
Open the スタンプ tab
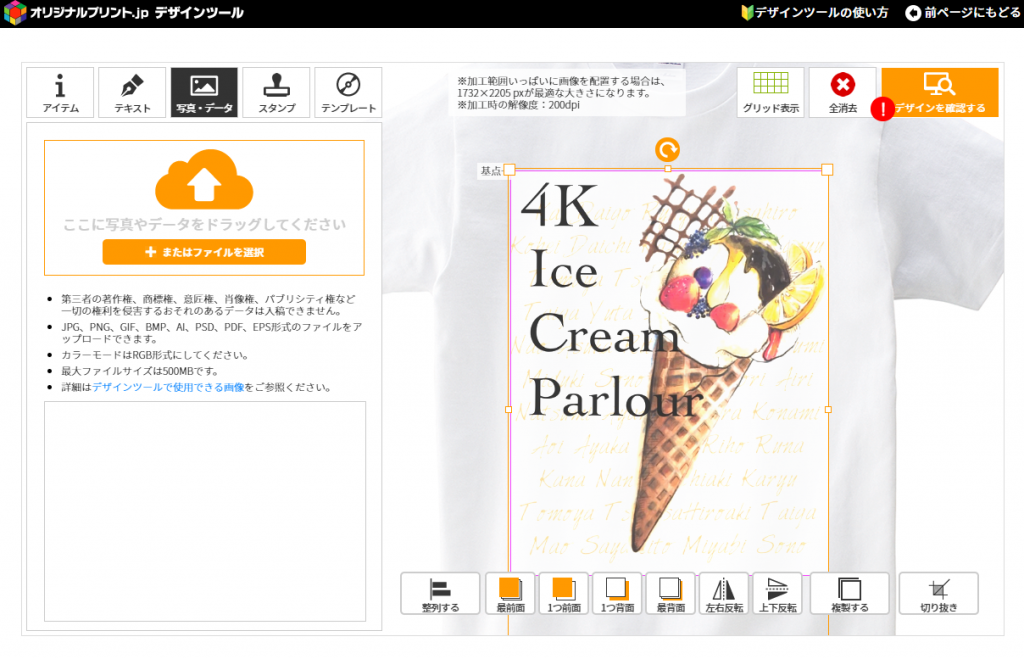[276, 92]
